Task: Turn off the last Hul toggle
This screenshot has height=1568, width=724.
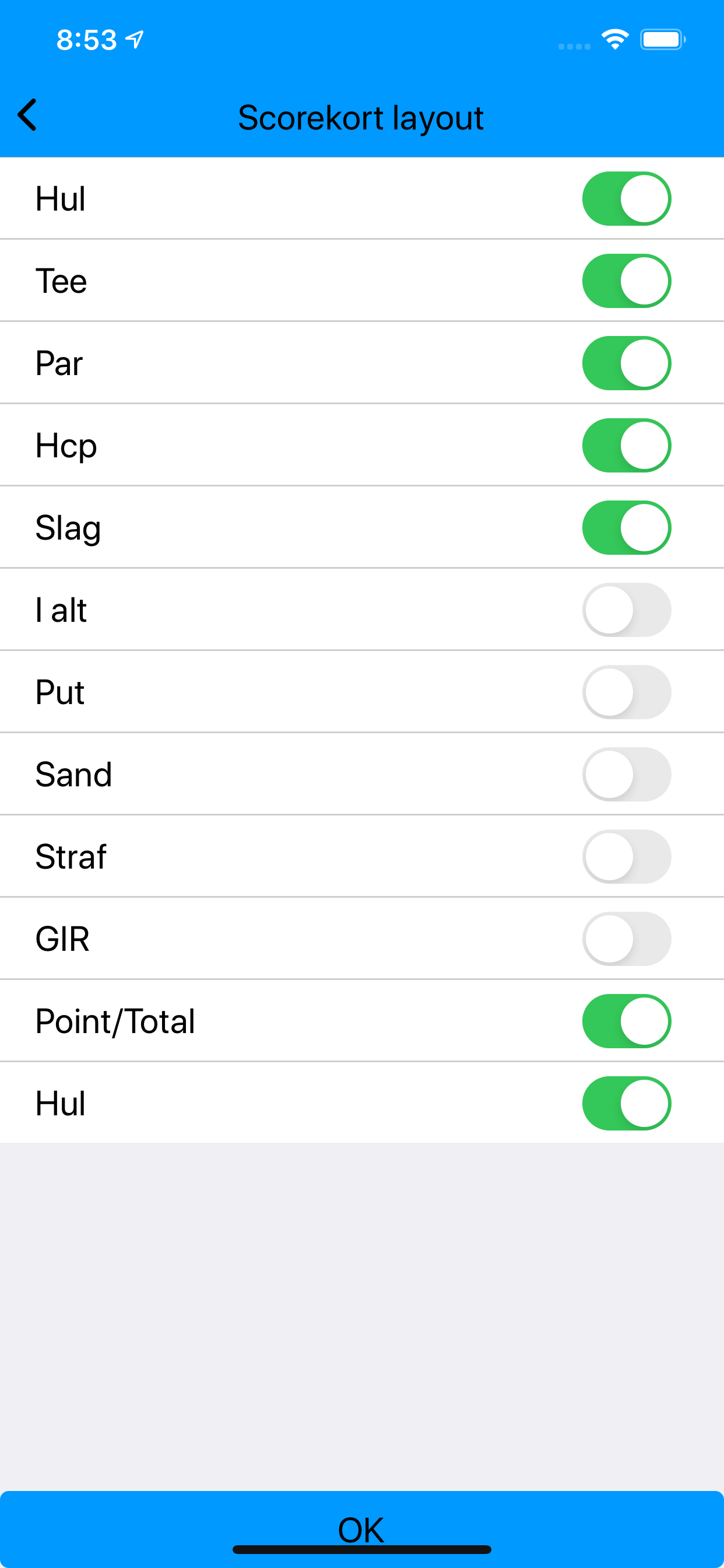Action: click(627, 1102)
